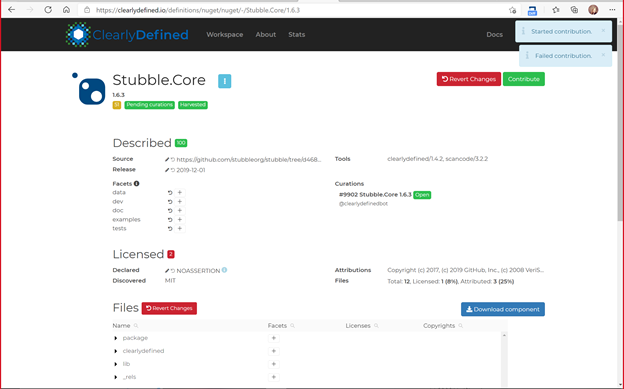
Task: Add a glob to doc facet
Action: (x=179, y=211)
